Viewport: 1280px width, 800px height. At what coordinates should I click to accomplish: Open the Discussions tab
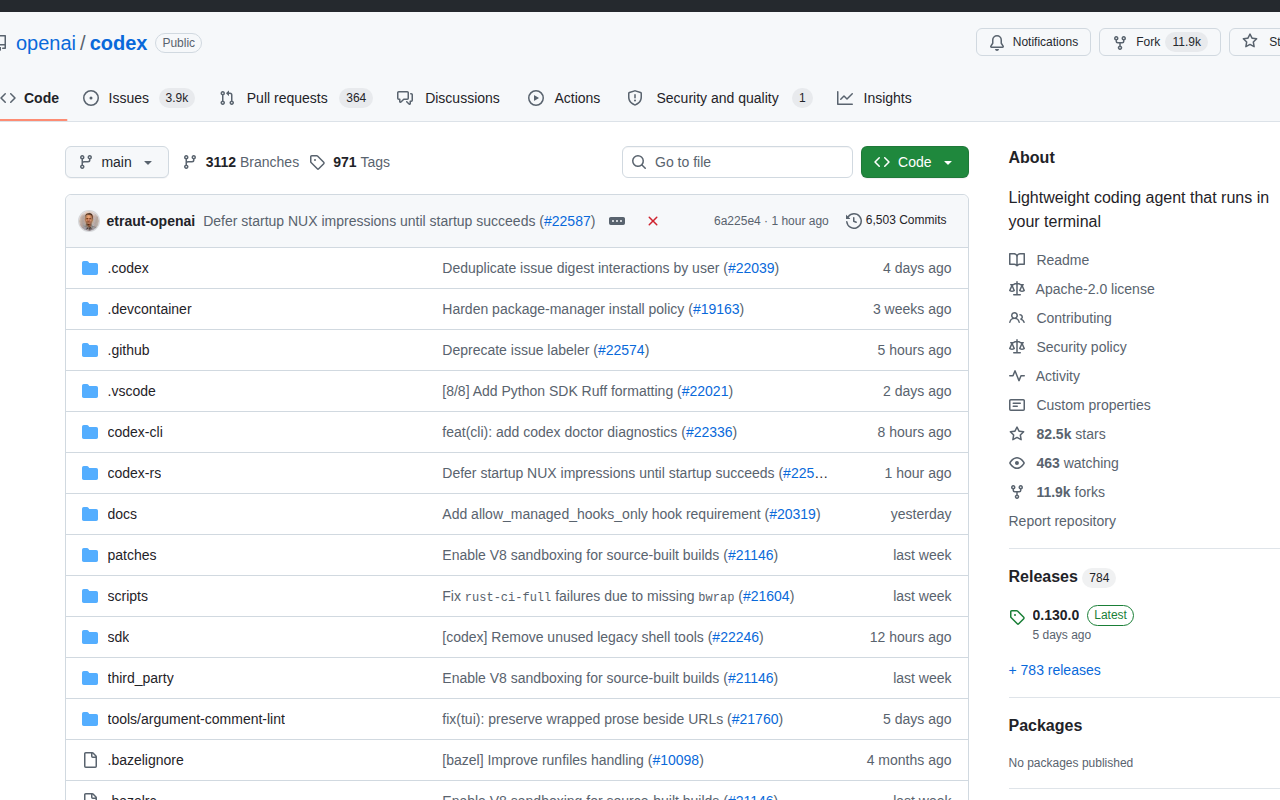point(448,98)
